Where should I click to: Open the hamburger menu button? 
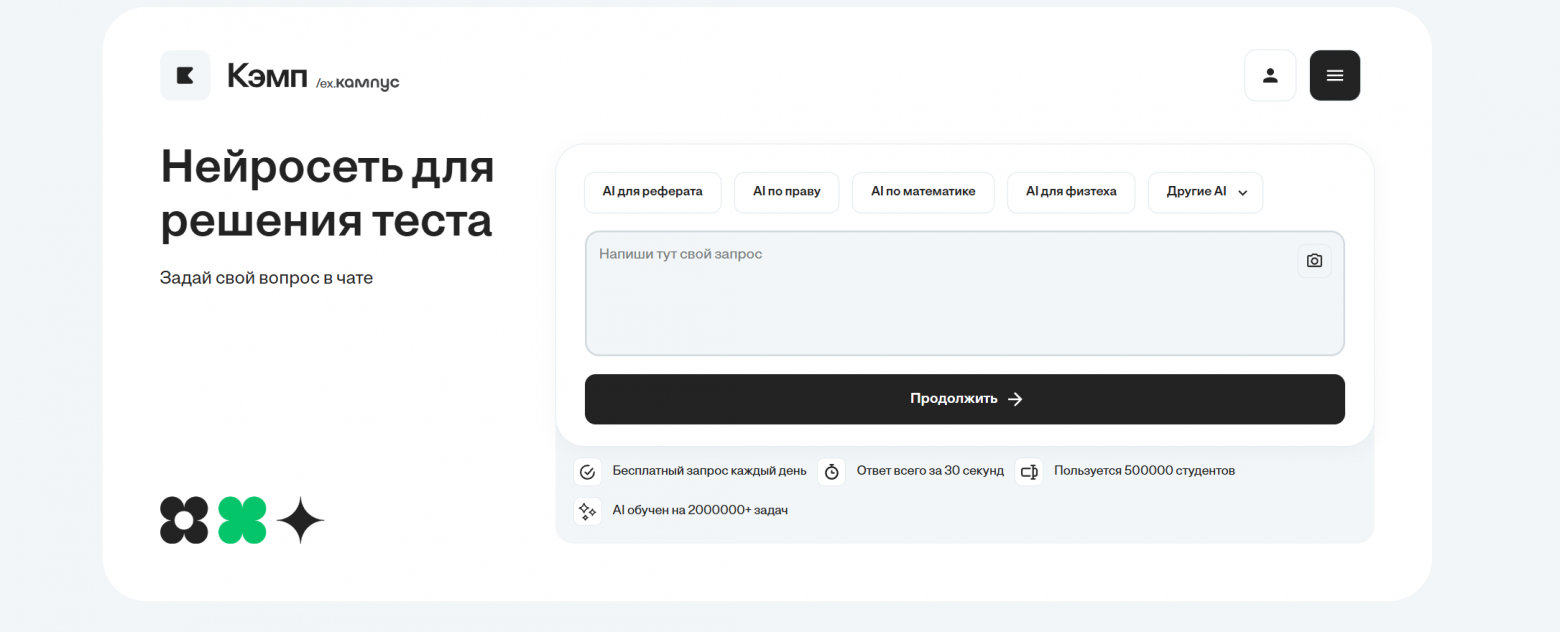(1334, 76)
